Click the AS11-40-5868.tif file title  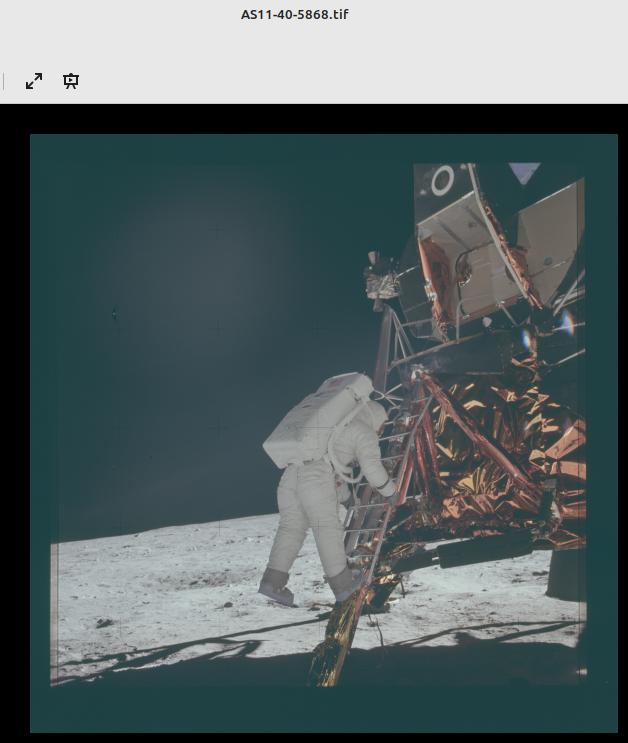(x=294, y=15)
